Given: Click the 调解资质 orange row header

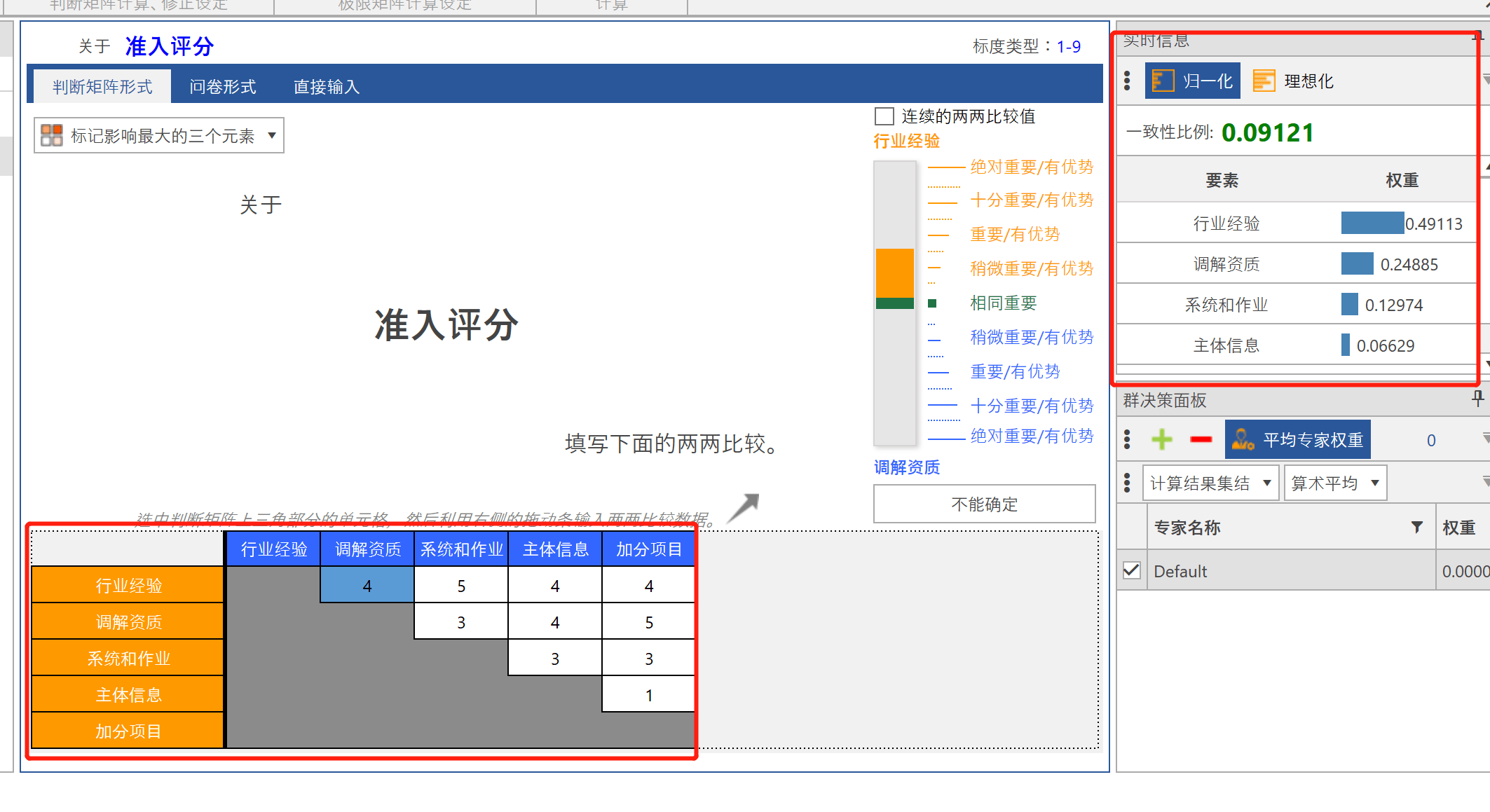Looking at the screenshot, I should point(128,621).
